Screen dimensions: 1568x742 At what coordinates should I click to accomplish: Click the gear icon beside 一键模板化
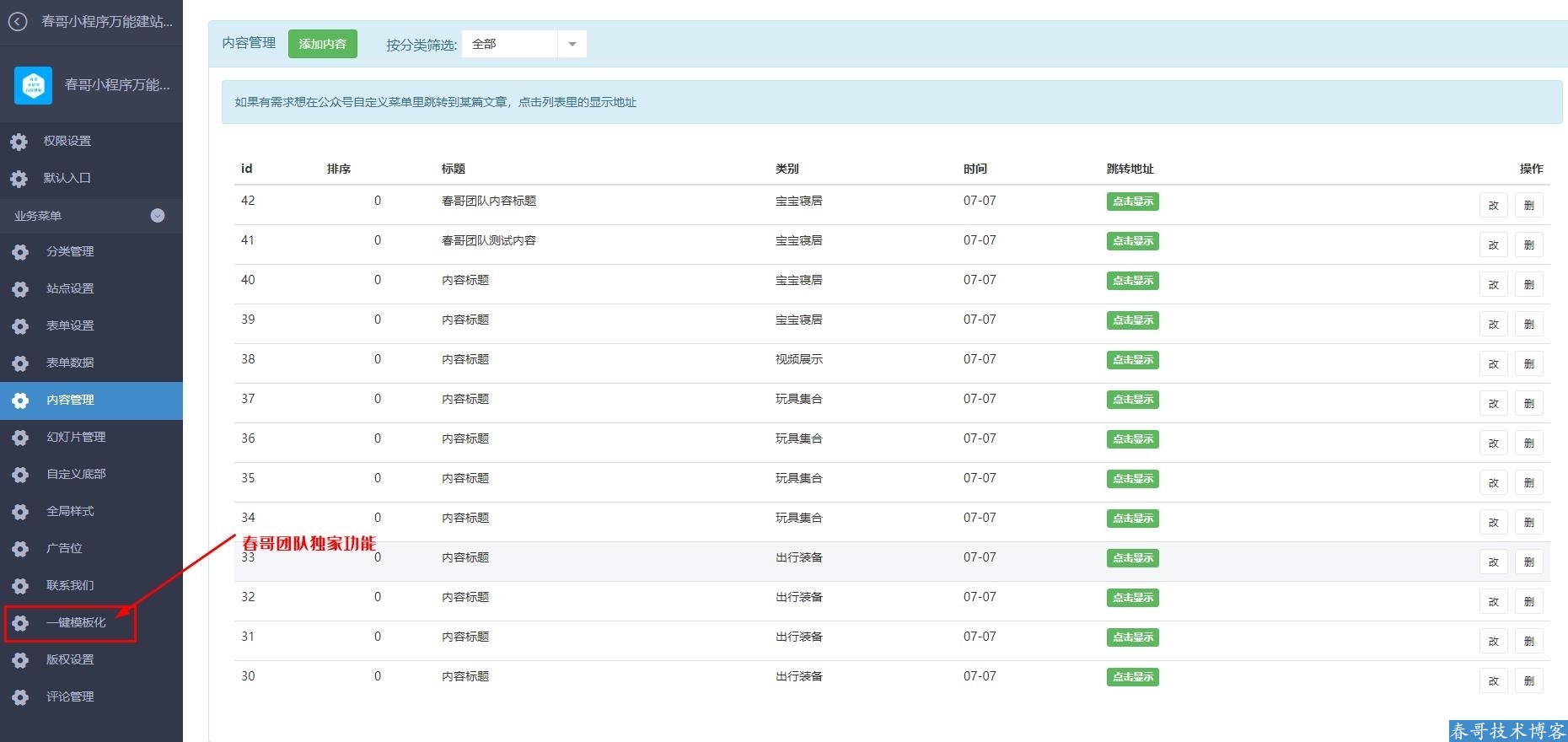[x=20, y=623]
